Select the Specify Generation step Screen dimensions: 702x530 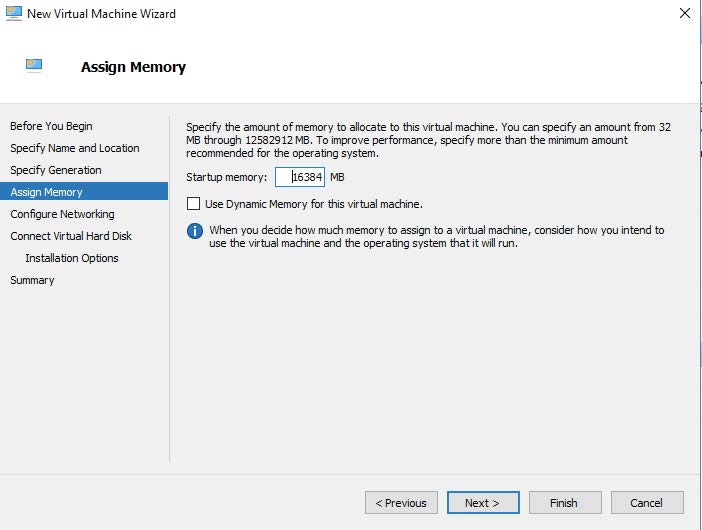pyautogui.click(x=56, y=170)
